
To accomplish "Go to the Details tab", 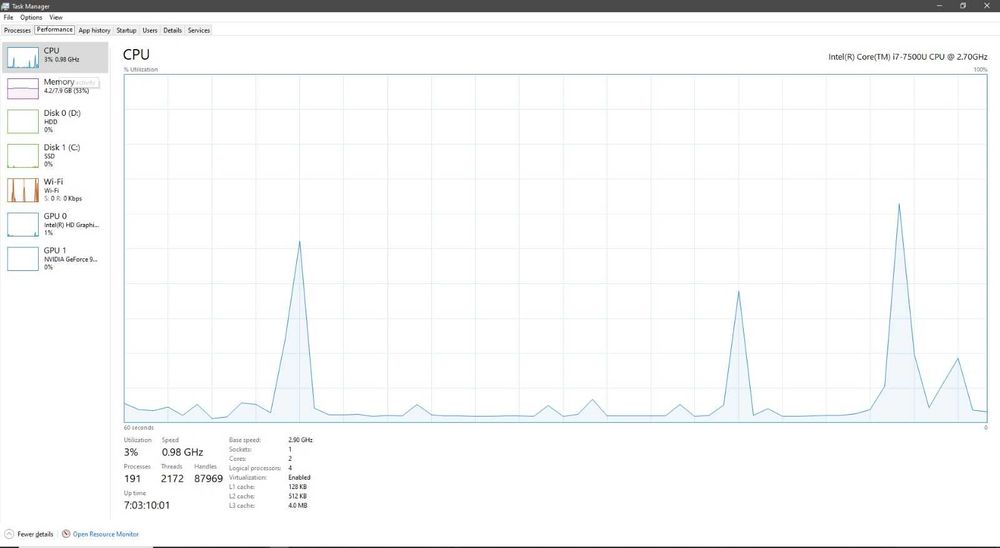I will coord(172,30).
